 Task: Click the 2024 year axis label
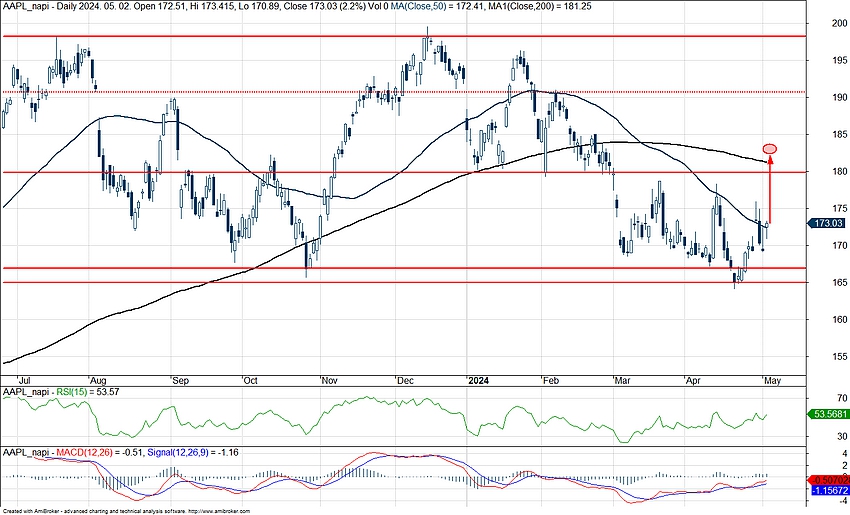pos(479,381)
